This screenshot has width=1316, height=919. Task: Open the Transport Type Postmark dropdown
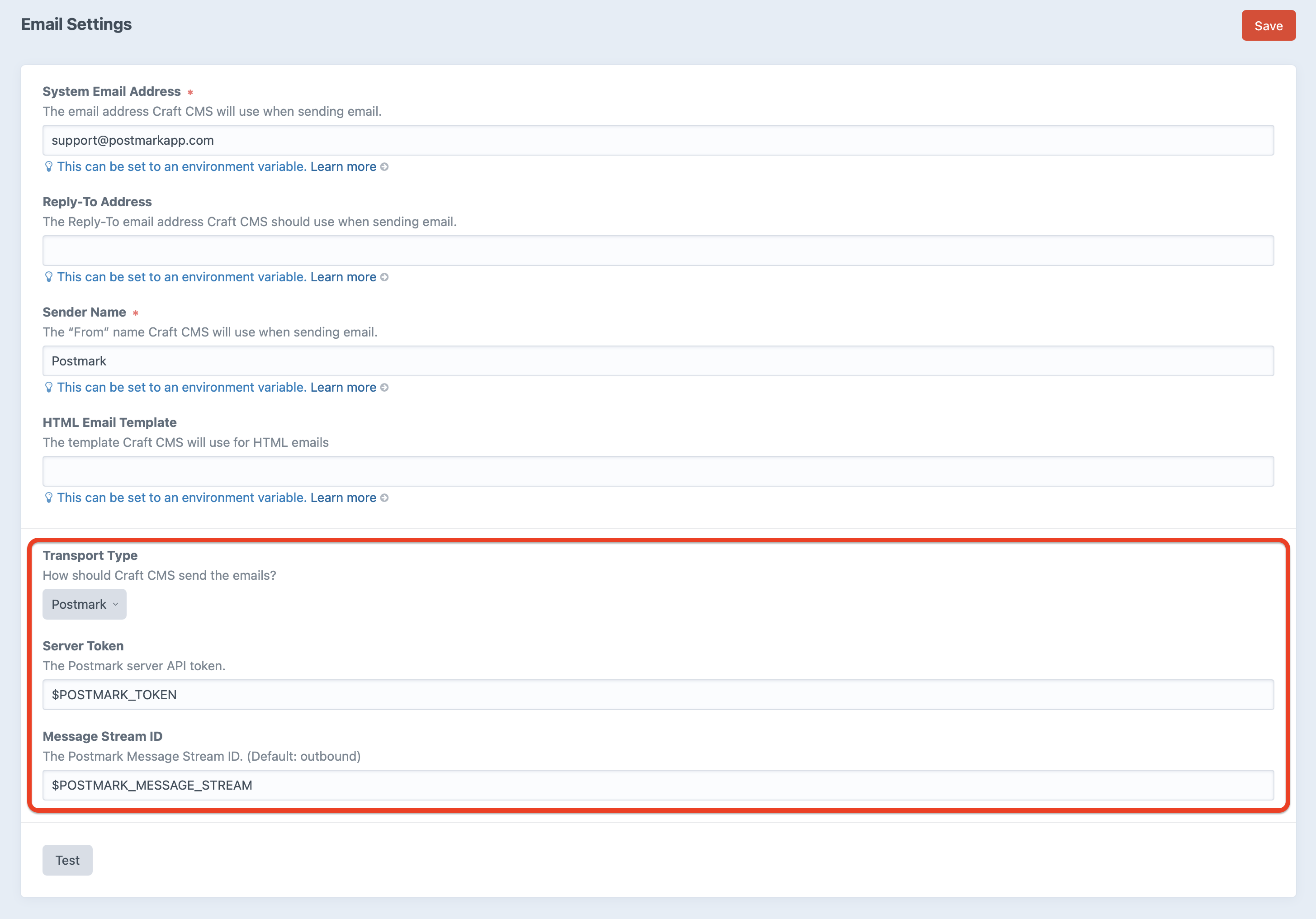coord(84,604)
